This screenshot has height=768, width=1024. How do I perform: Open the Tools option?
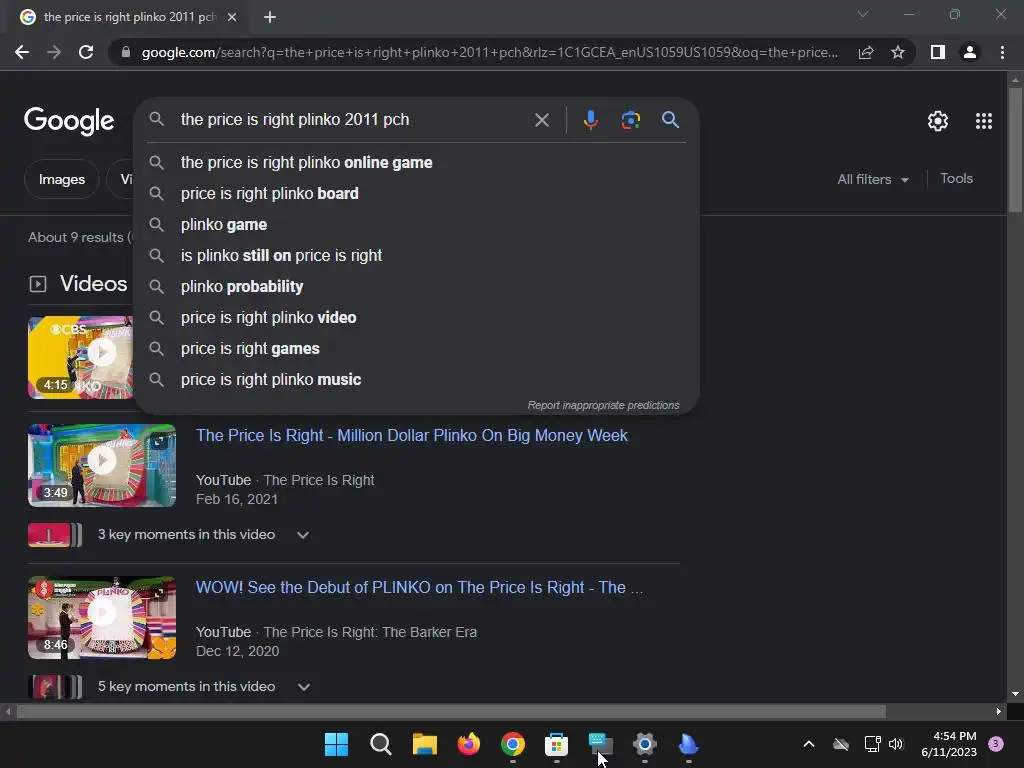pyautogui.click(x=956, y=178)
